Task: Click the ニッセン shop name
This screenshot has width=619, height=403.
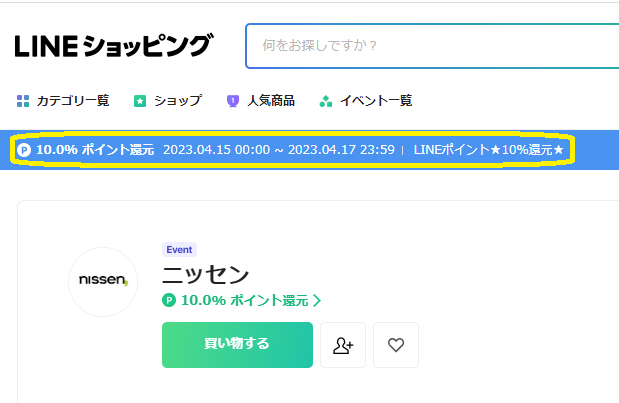Action: [205, 275]
